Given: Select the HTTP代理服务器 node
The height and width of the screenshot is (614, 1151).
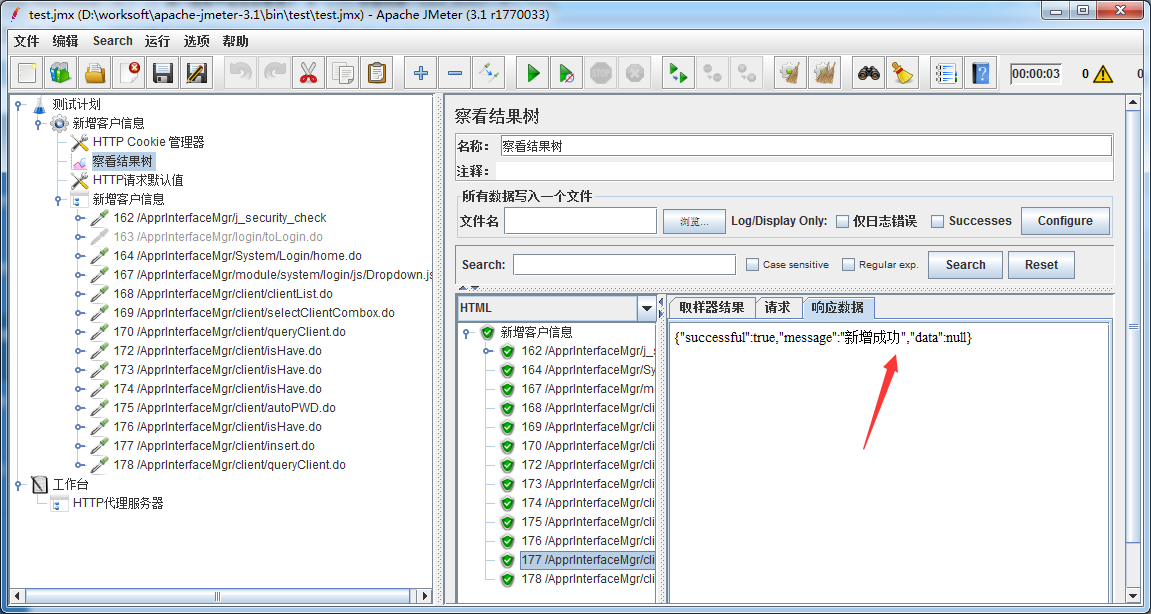Looking at the screenshot, I should (117, 503).
